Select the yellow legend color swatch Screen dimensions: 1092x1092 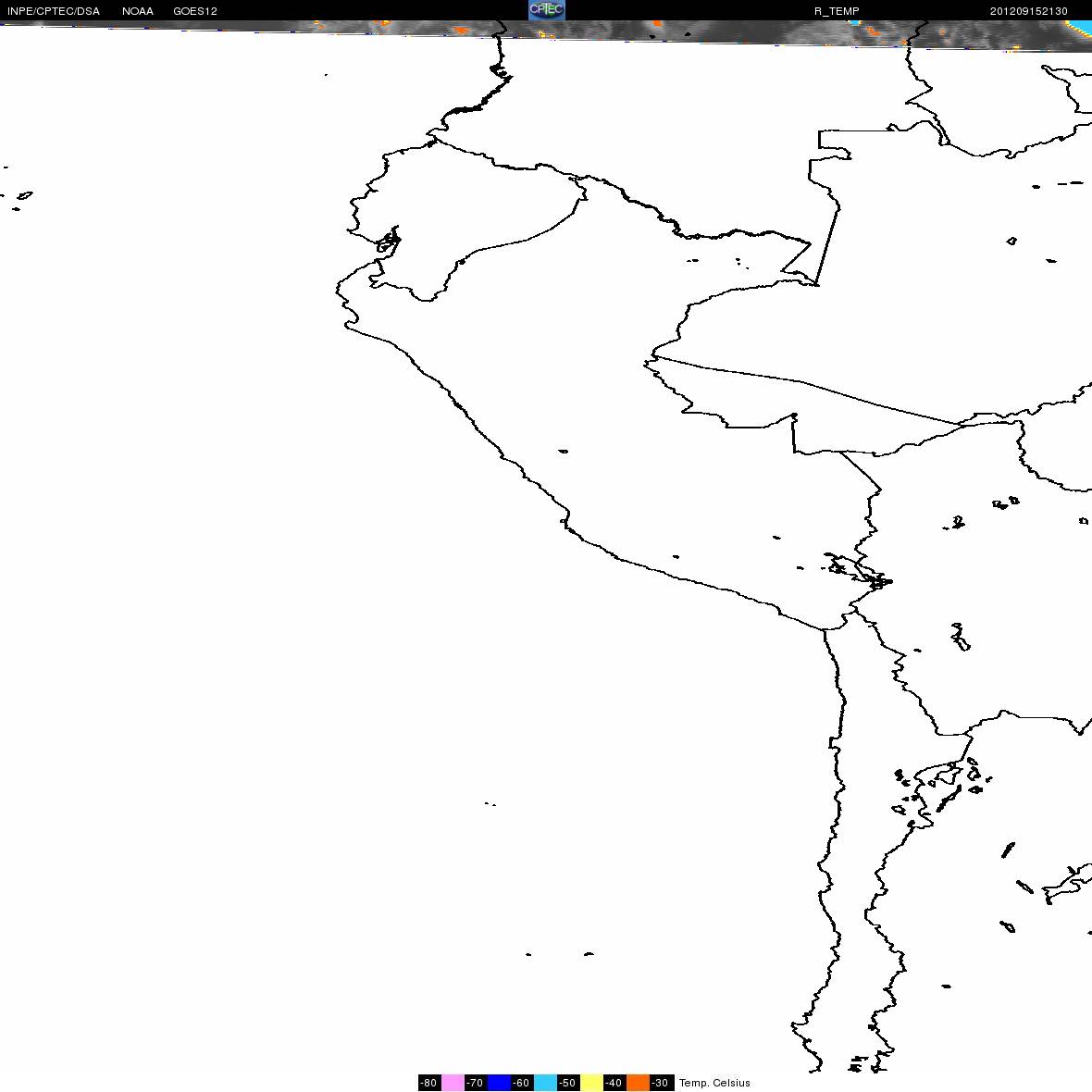point(592,1082)
